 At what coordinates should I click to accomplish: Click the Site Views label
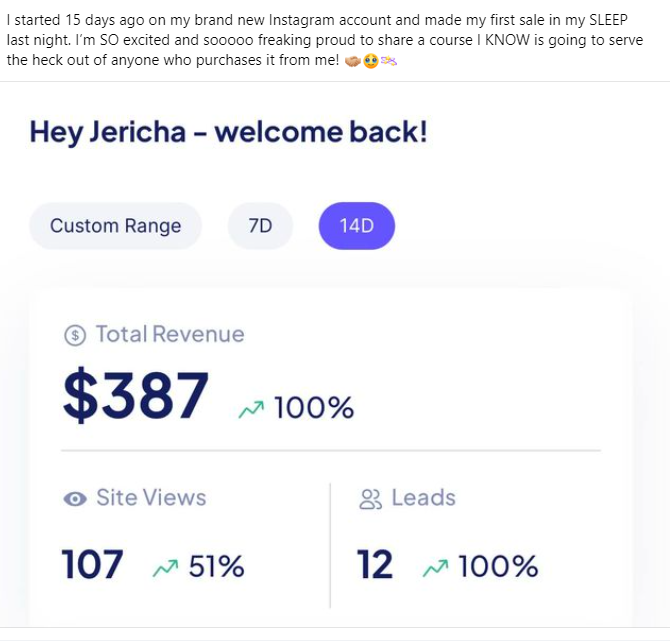pos(151,498)
